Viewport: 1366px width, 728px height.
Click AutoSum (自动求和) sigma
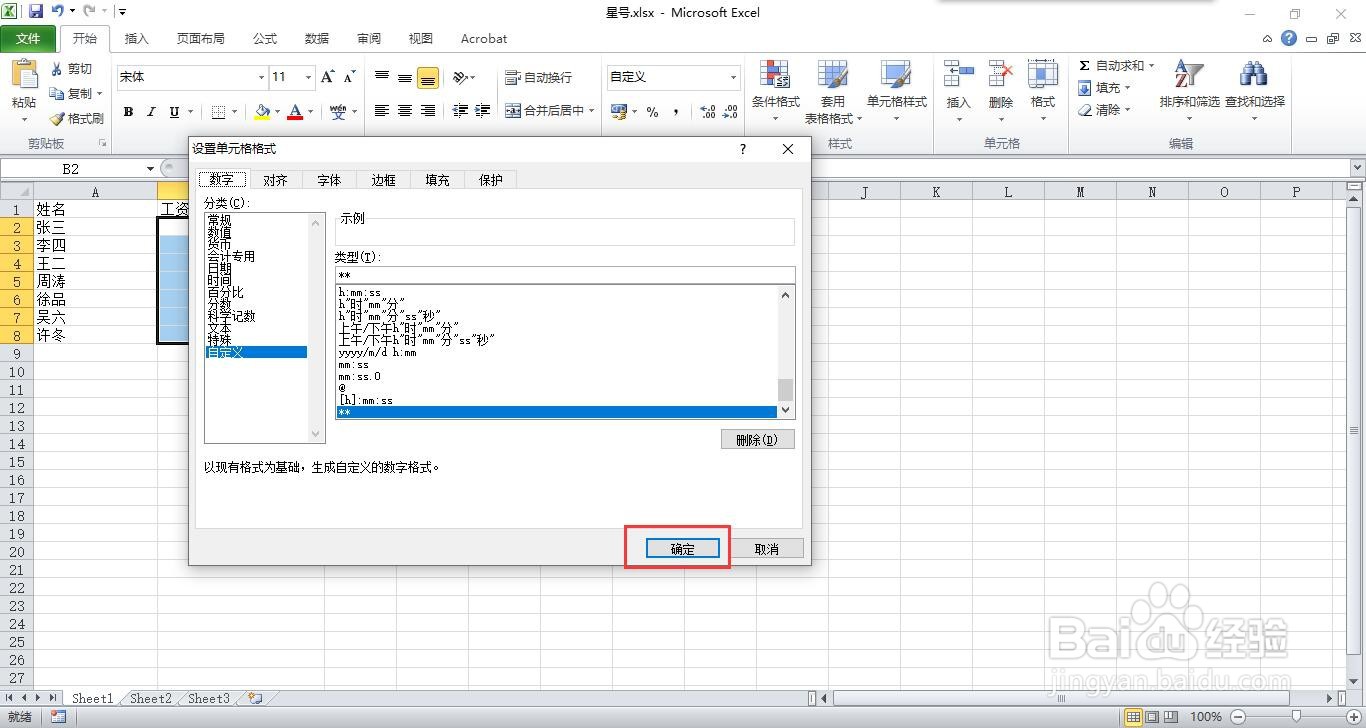point(1085,66)
